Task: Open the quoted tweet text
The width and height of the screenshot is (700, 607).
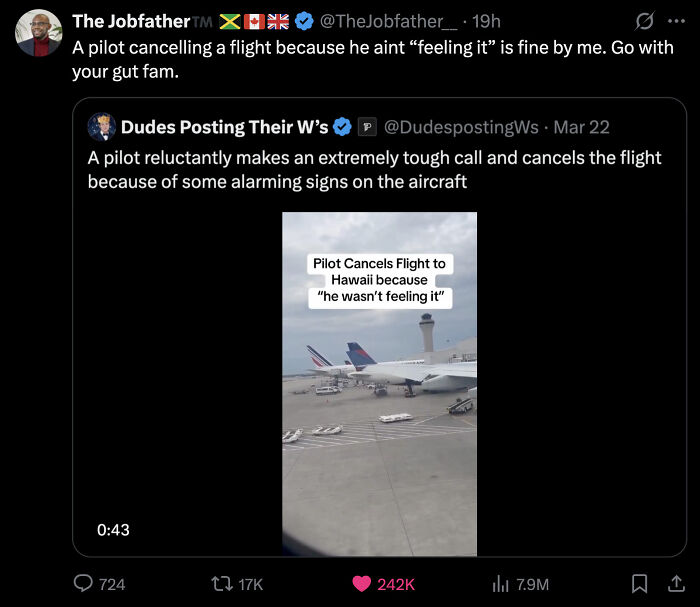Action: 374,170
